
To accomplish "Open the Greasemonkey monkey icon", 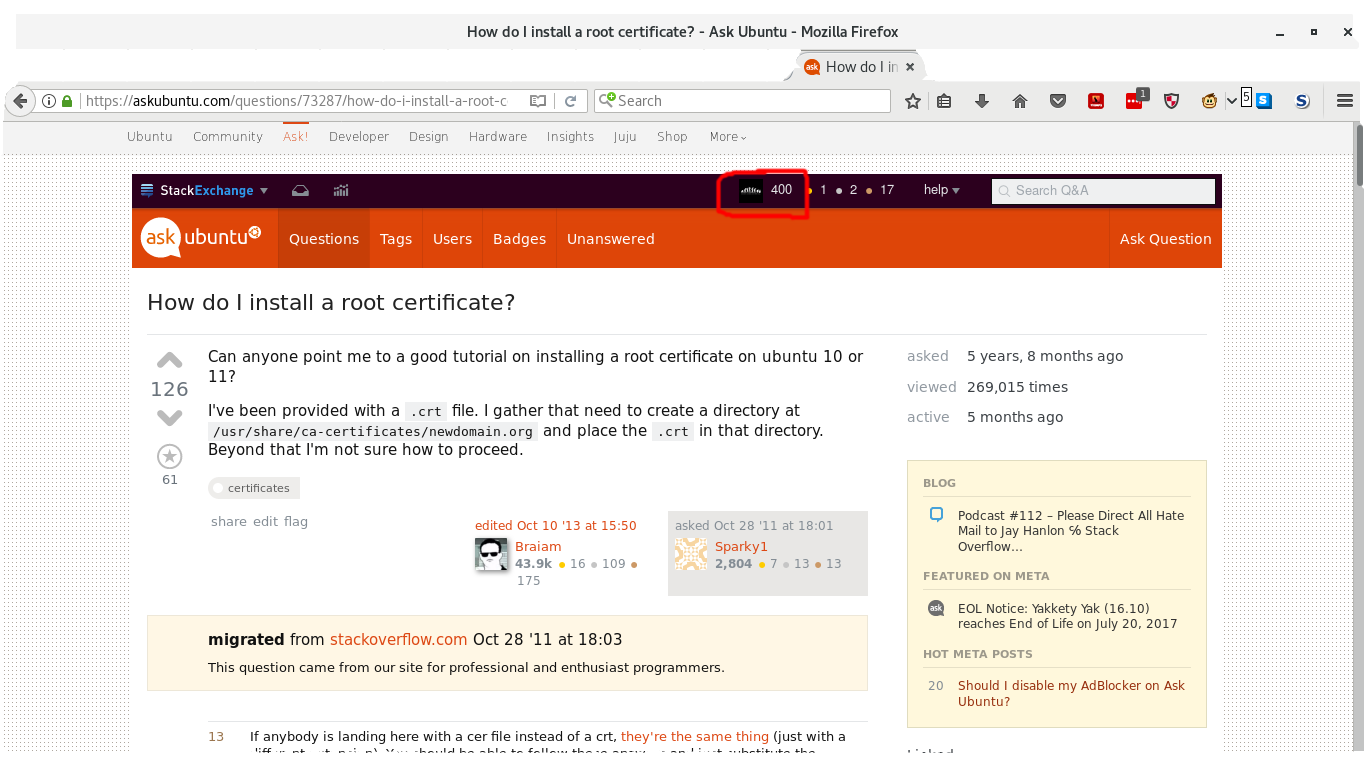I will pyautogui.click(x=1209, y=101).
